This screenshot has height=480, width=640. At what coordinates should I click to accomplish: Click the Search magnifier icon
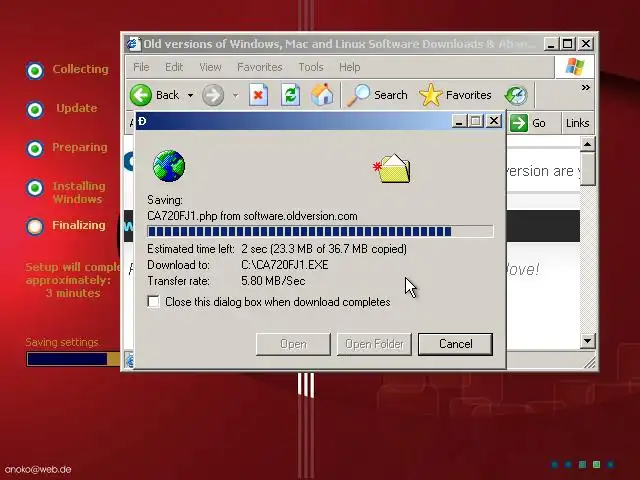358,95
